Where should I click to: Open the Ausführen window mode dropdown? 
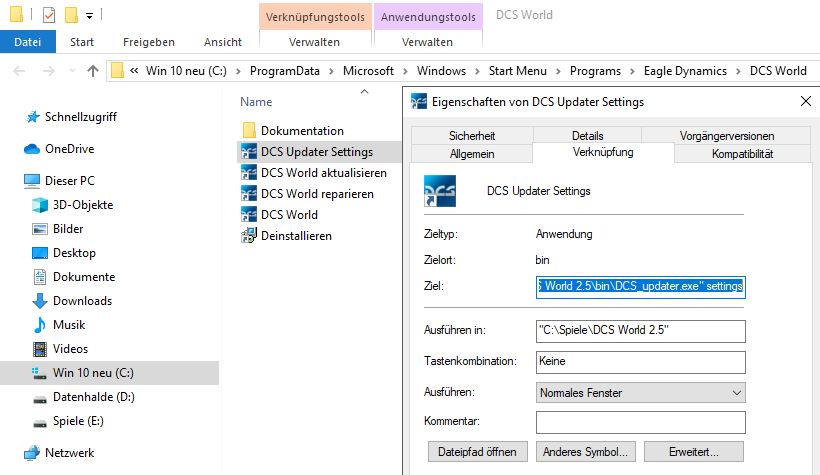point(640,393)
